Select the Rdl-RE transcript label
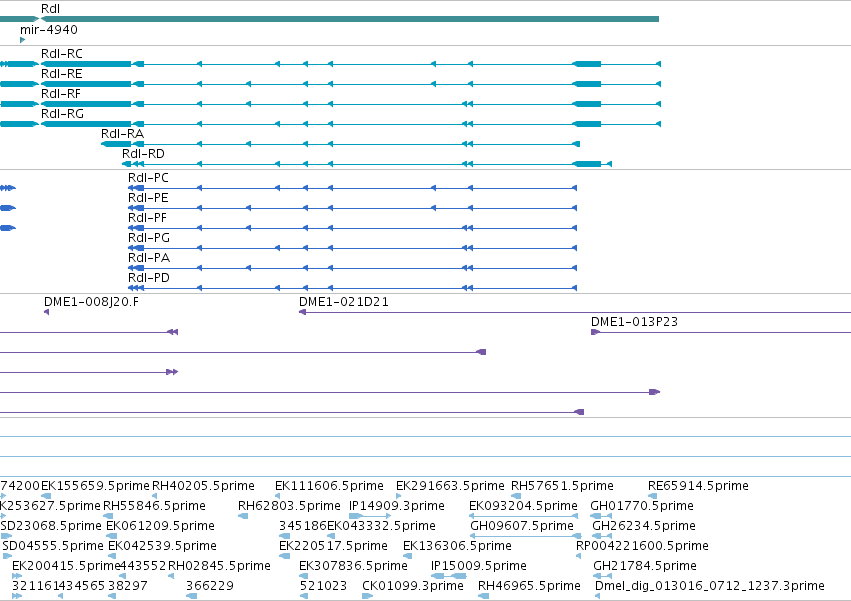851x601 pixels. pyautogui.click(x=62, y=73)
